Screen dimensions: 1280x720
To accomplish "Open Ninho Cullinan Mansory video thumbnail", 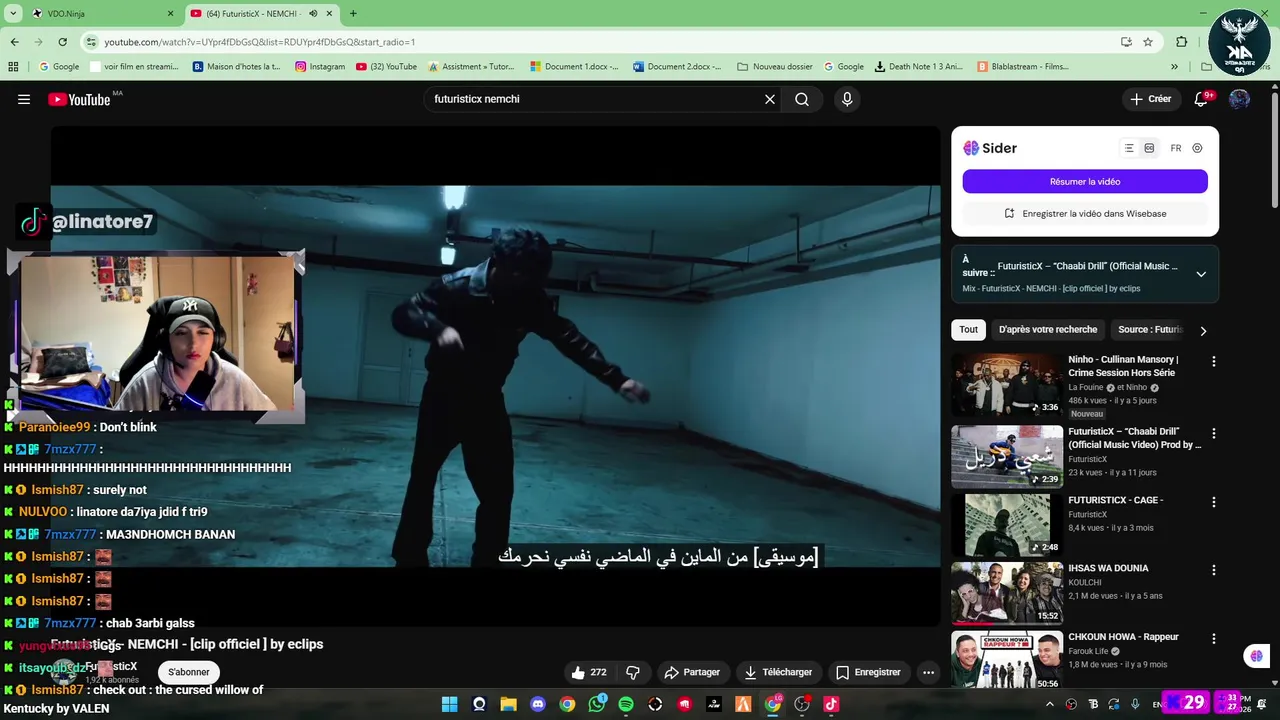I will click(1007, 384).
